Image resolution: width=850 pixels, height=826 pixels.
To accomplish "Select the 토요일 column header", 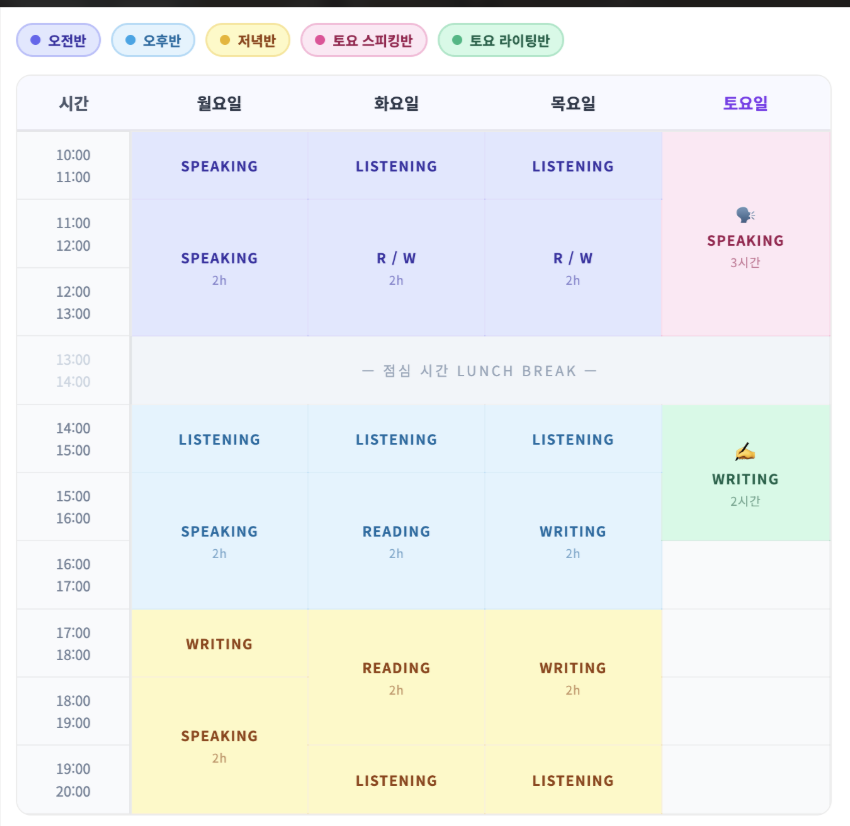I will point(745,103).
